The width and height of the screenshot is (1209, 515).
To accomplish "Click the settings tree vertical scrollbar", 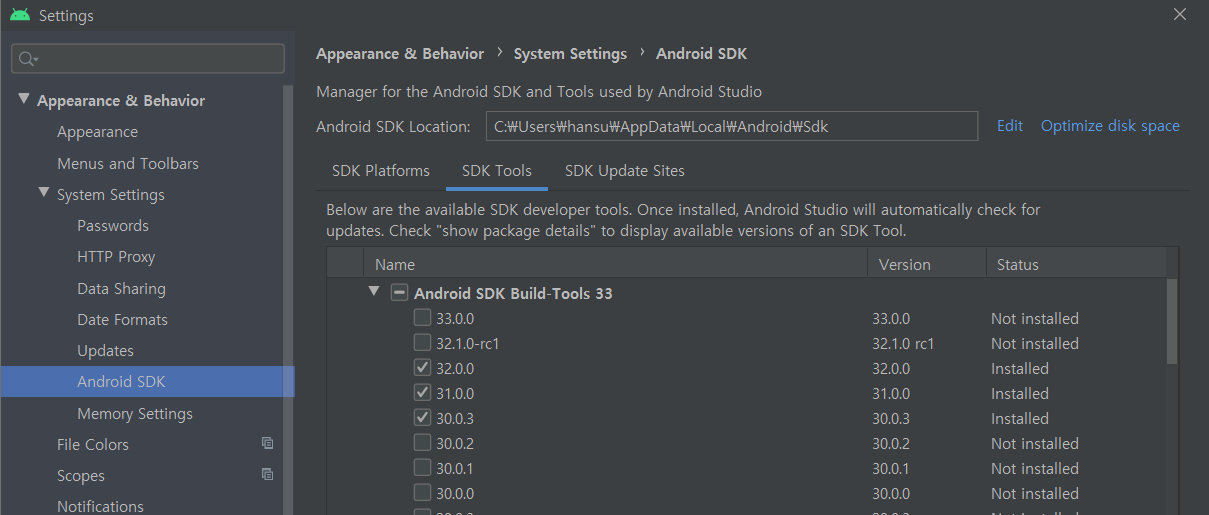I will click(289, 300).
